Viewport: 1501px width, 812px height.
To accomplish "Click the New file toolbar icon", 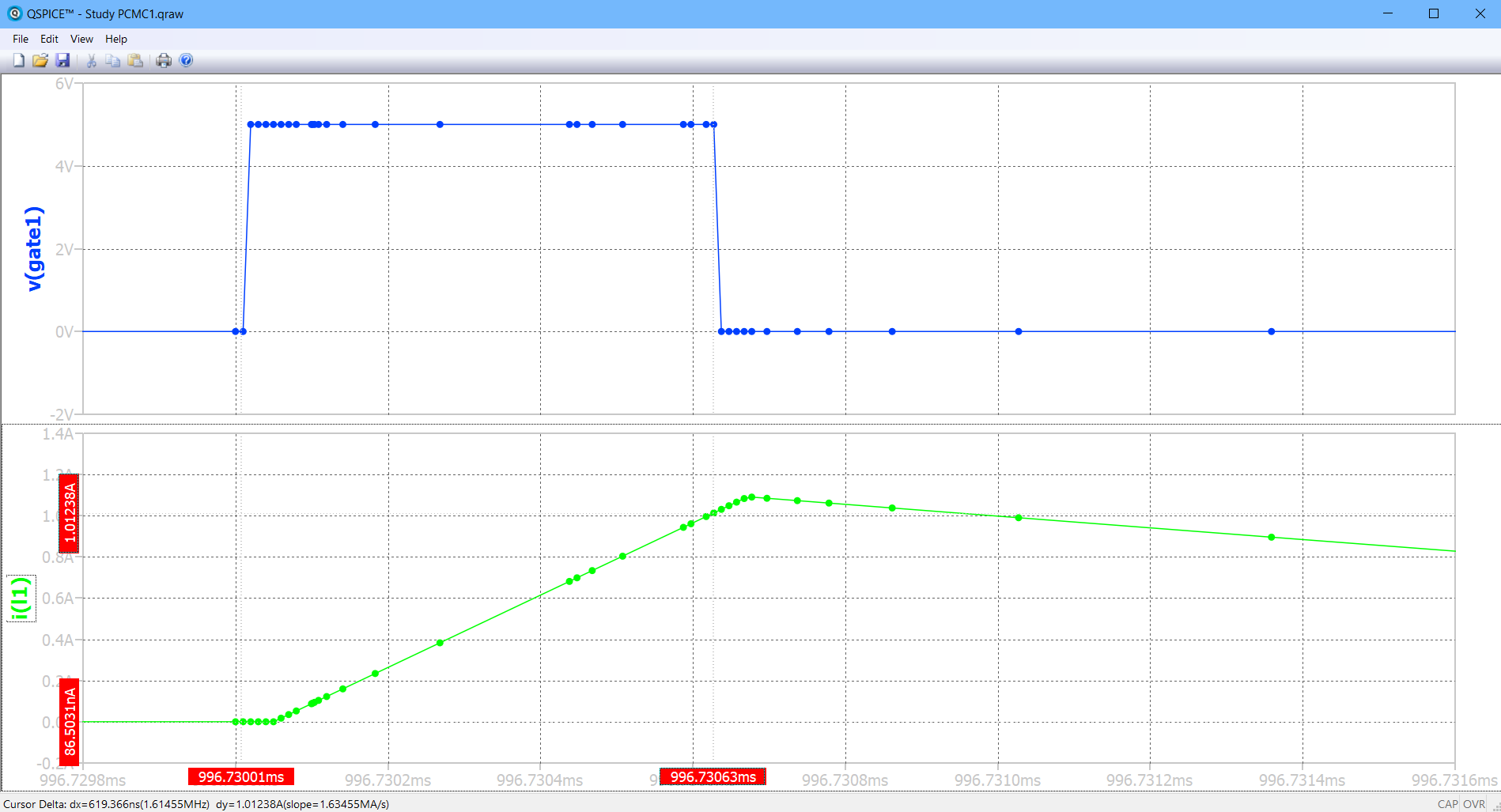I will (x=19, y=60).
